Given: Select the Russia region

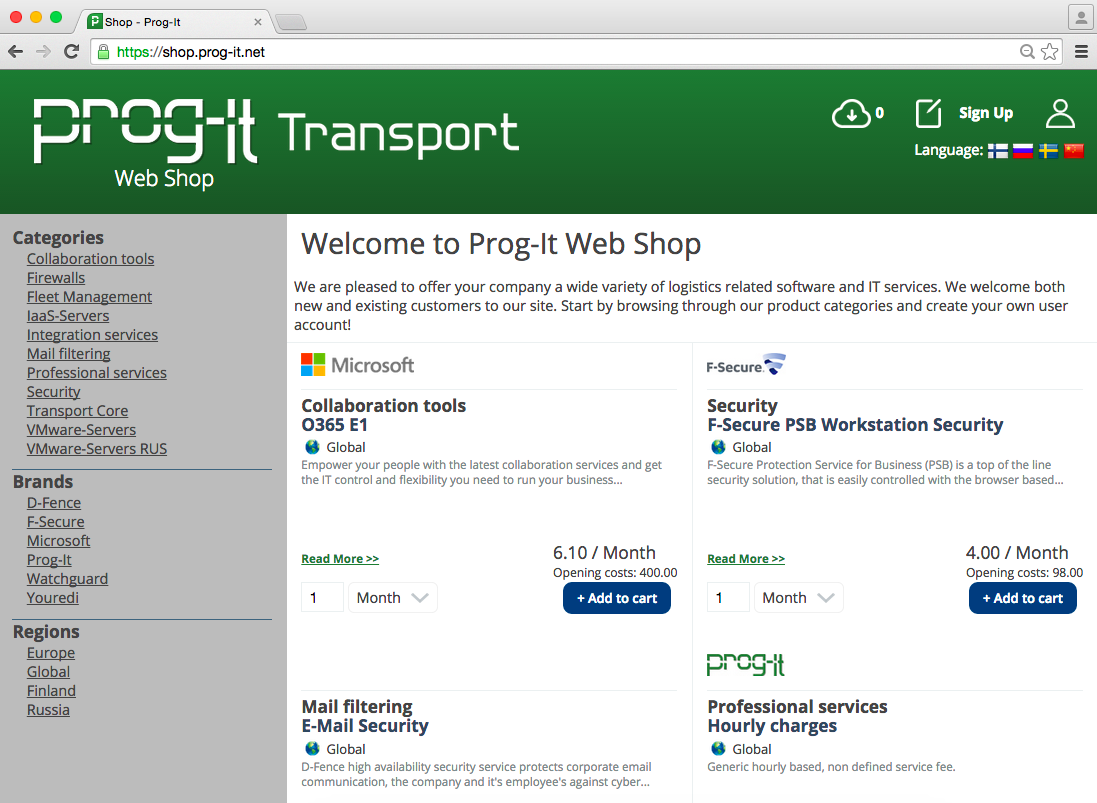Looking at the screenshot, I should [48, 709].
